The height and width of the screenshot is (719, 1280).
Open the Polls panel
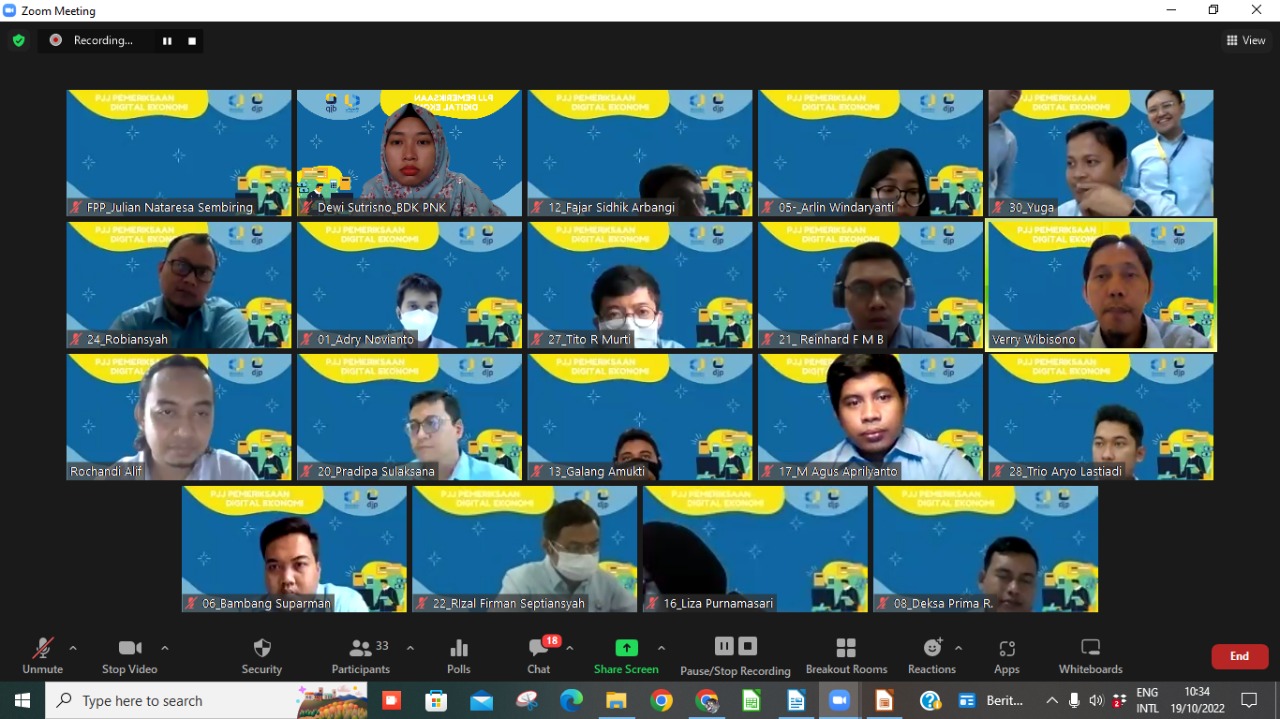(x=459, y=655)
